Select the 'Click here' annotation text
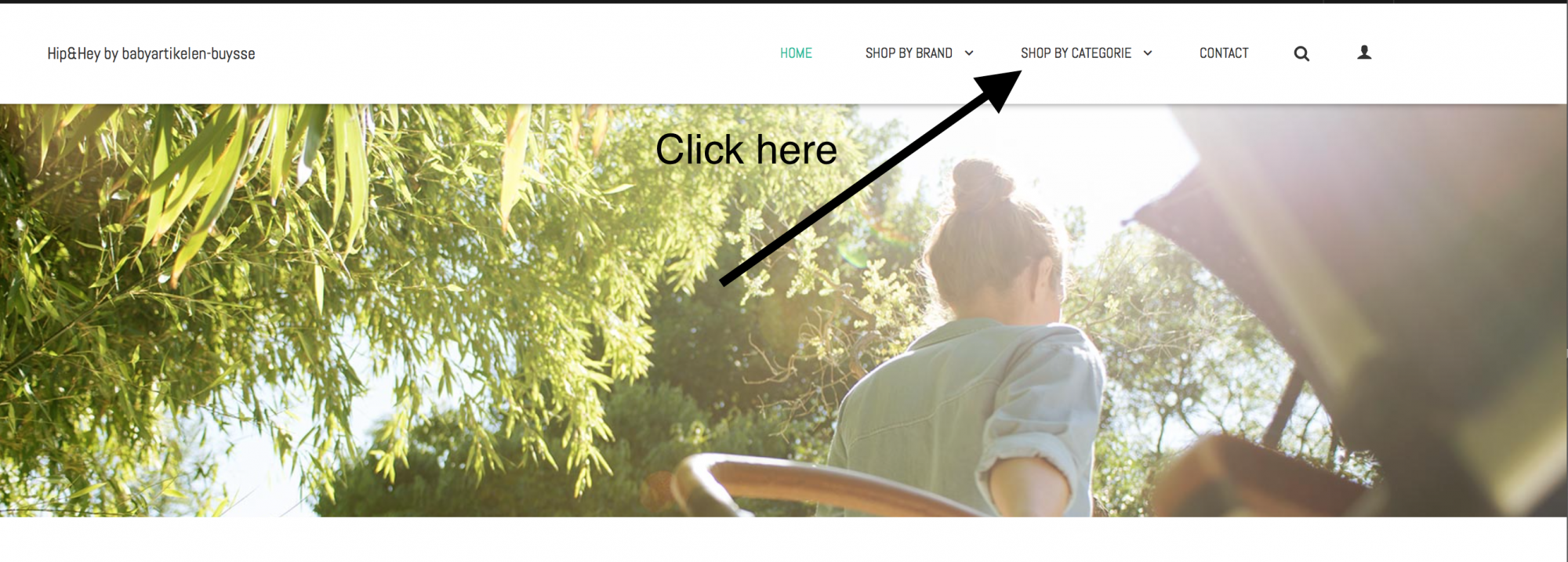 (x=746, y=150)
